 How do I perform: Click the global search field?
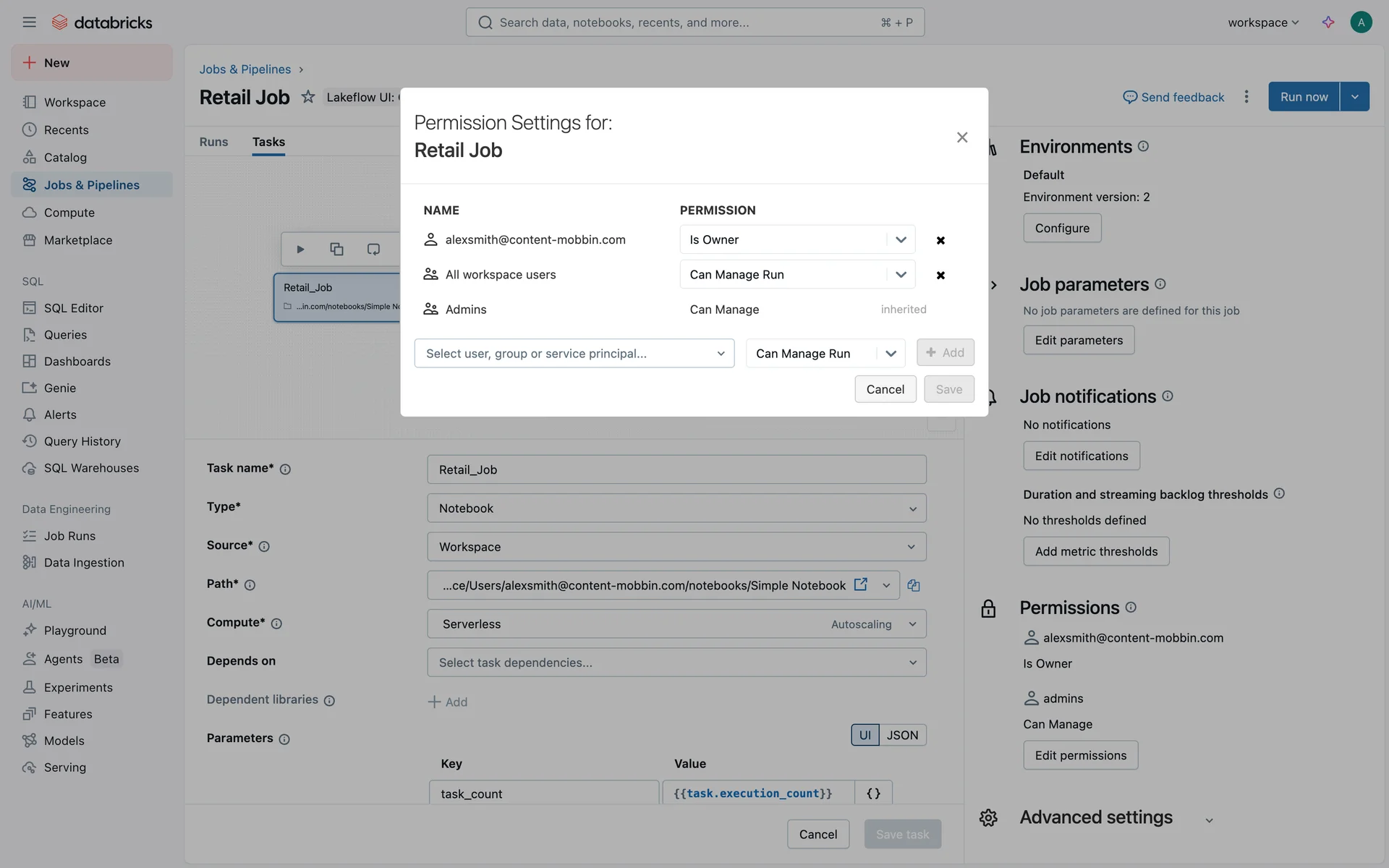[x=694, y=22]
